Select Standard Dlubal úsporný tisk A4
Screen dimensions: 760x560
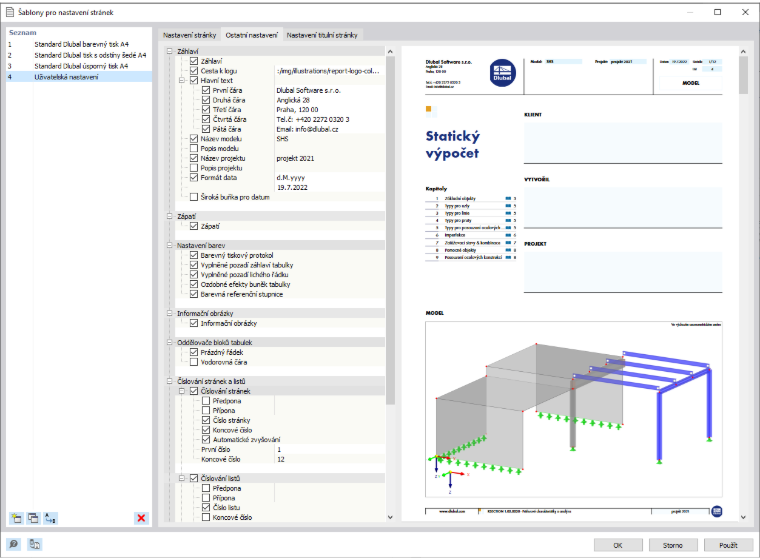click(x=79, y=66)
